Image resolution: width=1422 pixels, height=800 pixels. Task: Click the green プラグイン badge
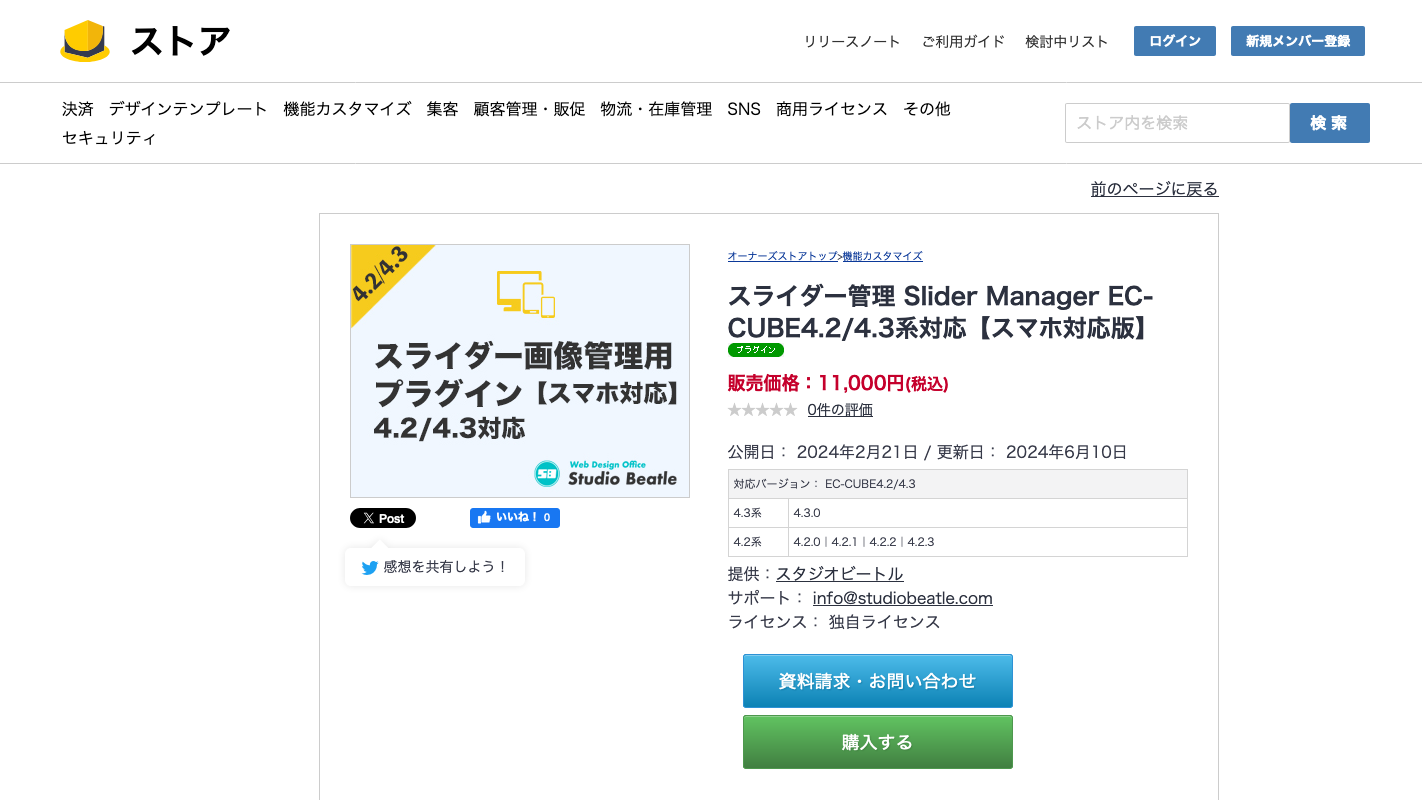(755, 350)
